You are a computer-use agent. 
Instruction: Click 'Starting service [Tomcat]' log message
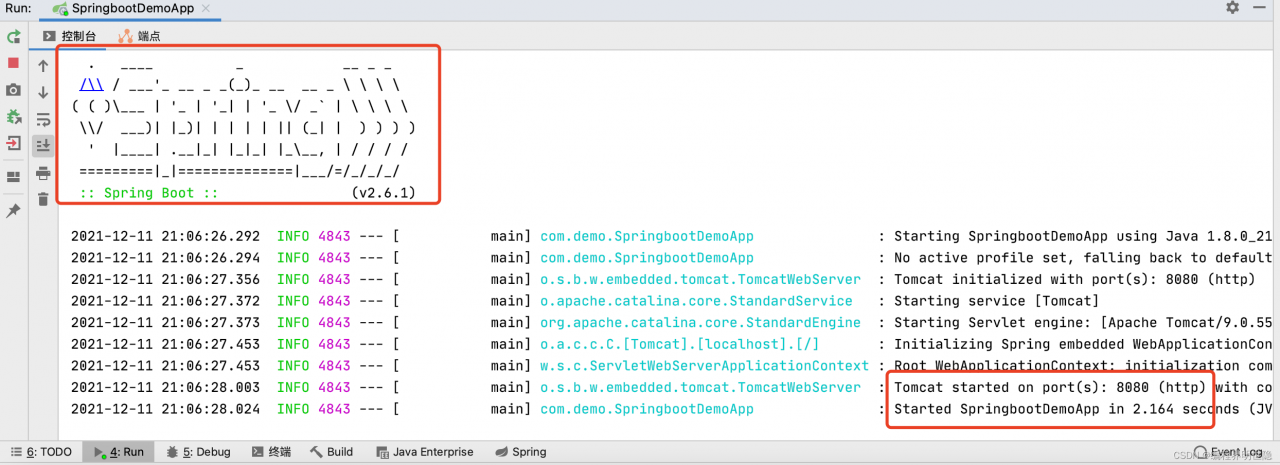point(996,301)
